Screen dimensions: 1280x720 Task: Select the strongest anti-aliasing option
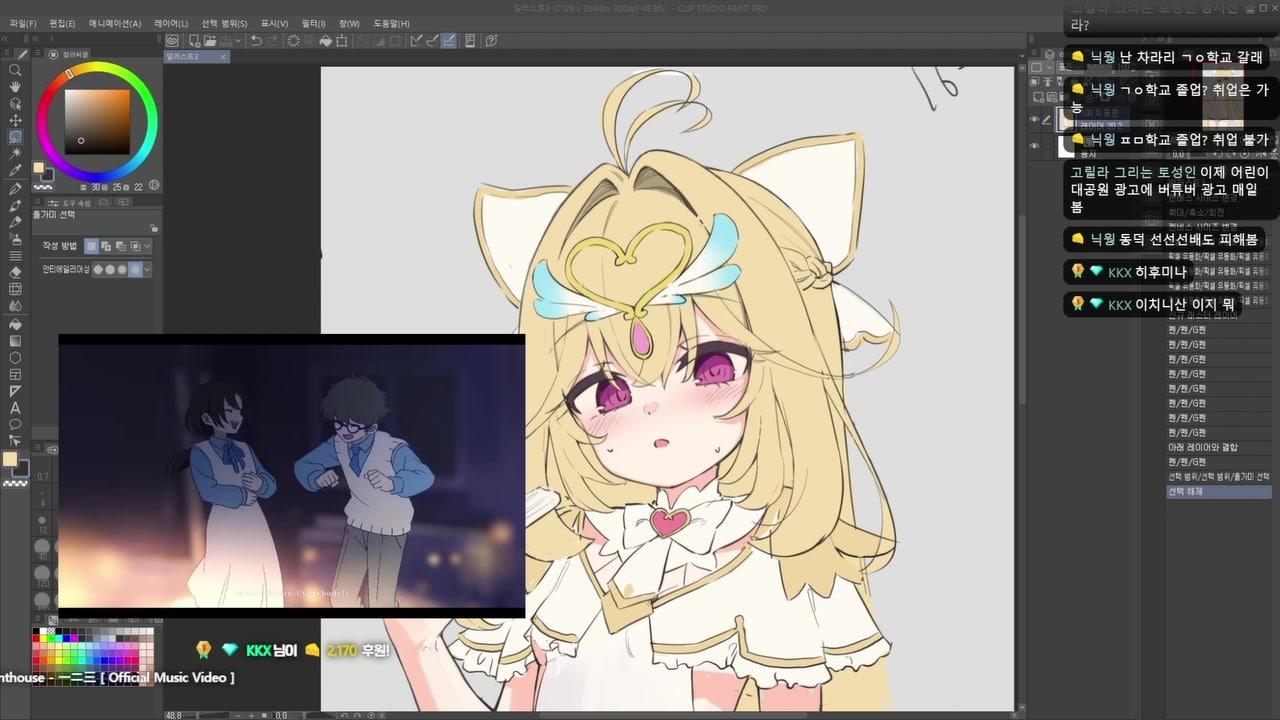coord(135,270)
